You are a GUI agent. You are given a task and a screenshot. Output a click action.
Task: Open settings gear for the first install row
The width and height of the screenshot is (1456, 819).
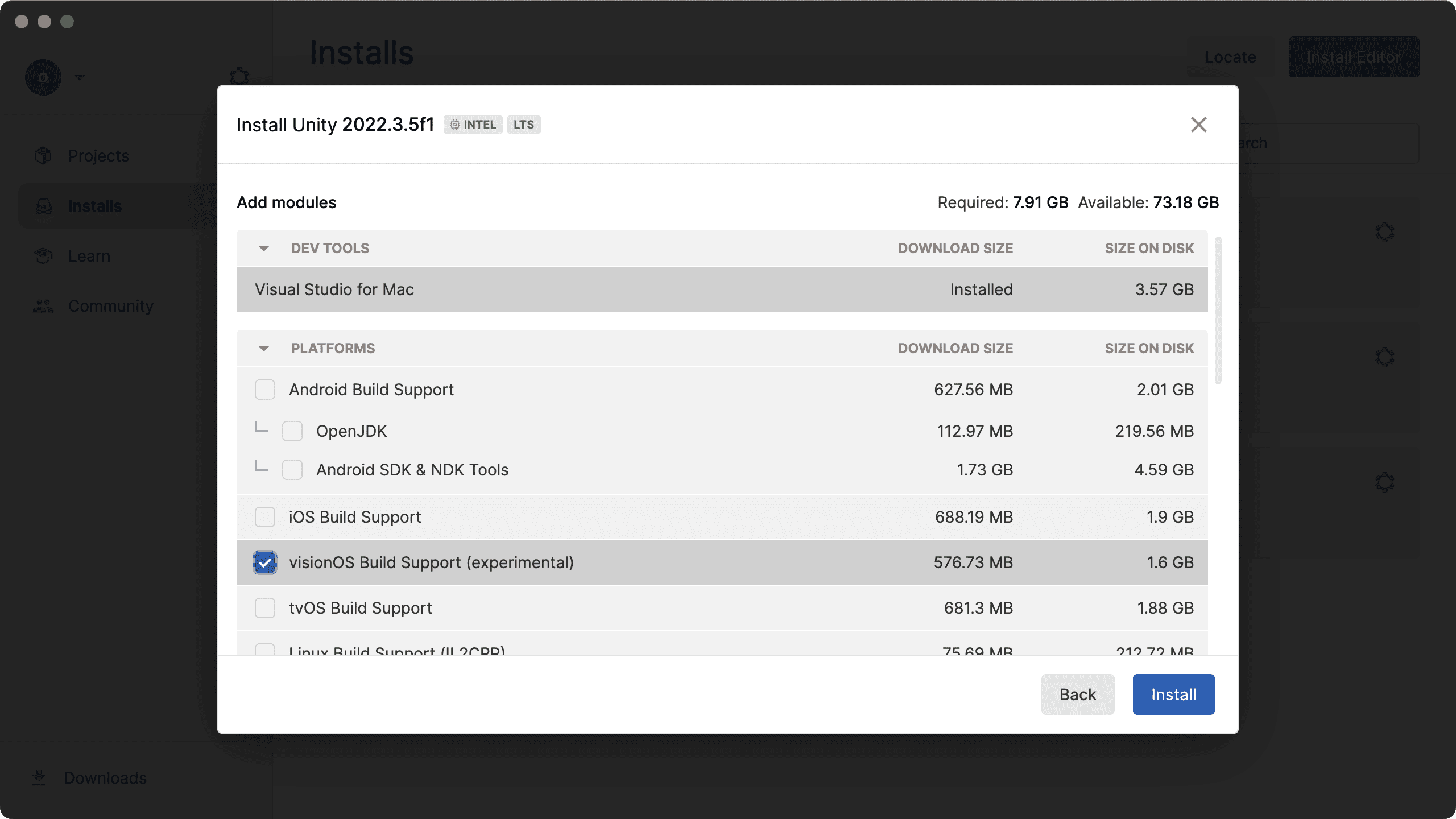(1385, 232)
